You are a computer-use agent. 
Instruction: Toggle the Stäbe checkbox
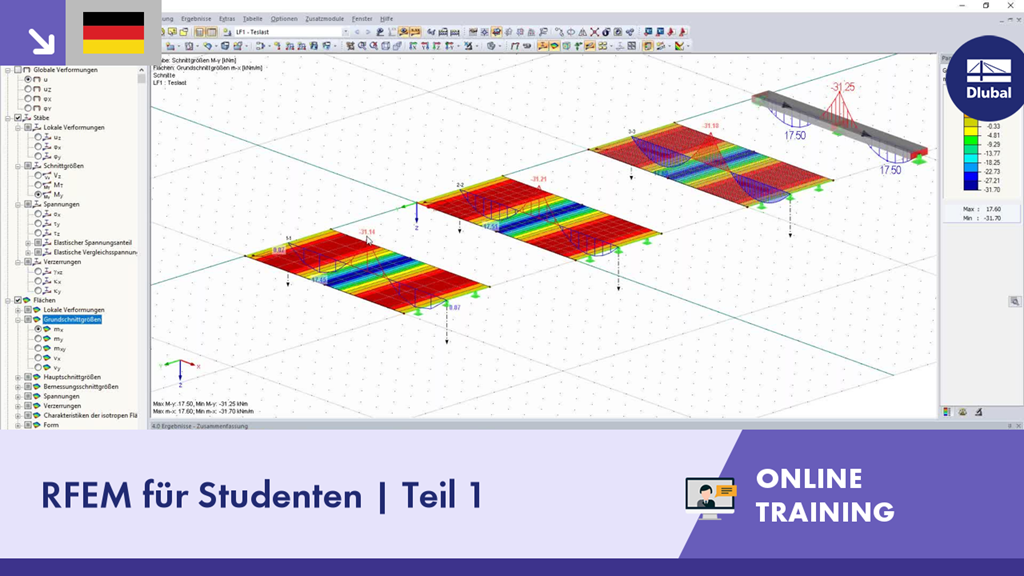click(x=18, y=118)
